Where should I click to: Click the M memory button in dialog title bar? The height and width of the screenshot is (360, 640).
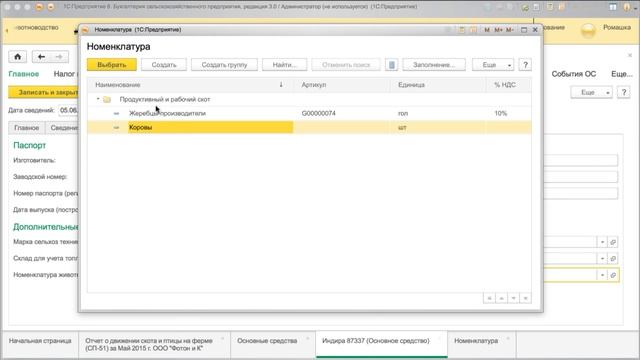pyautogui.click(x=487, y=30)
